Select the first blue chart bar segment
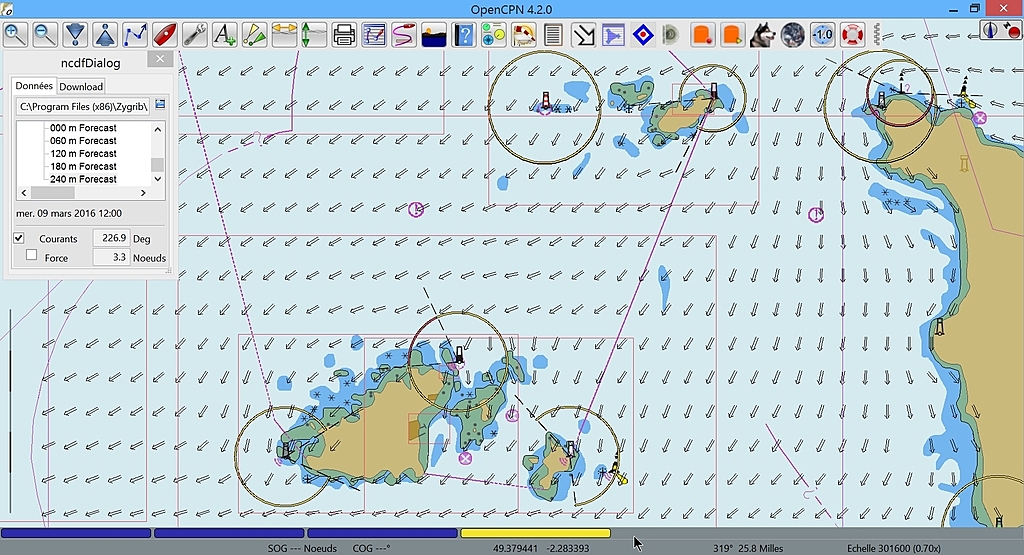Image resolution: width=1024 pixels, height=555 pixels. 76,533
